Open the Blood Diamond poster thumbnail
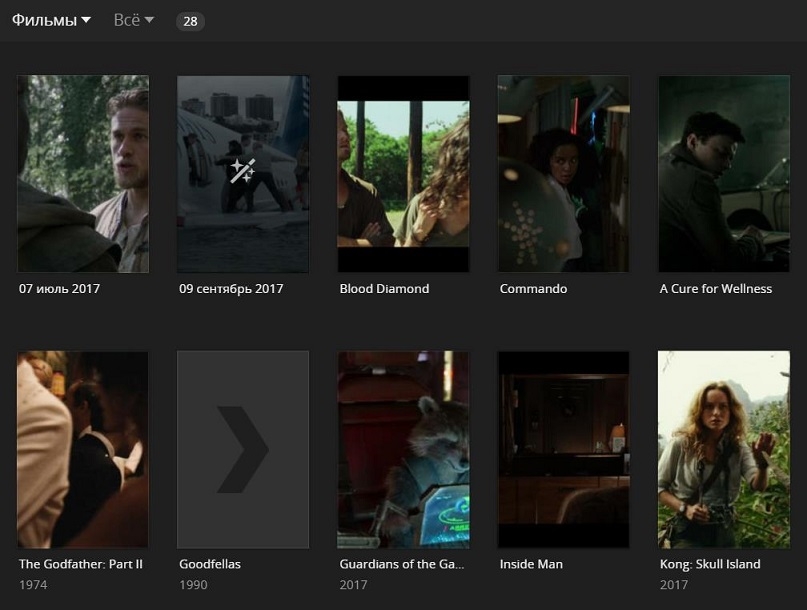Viewport: 807px width, 610px height. (403, 174)
